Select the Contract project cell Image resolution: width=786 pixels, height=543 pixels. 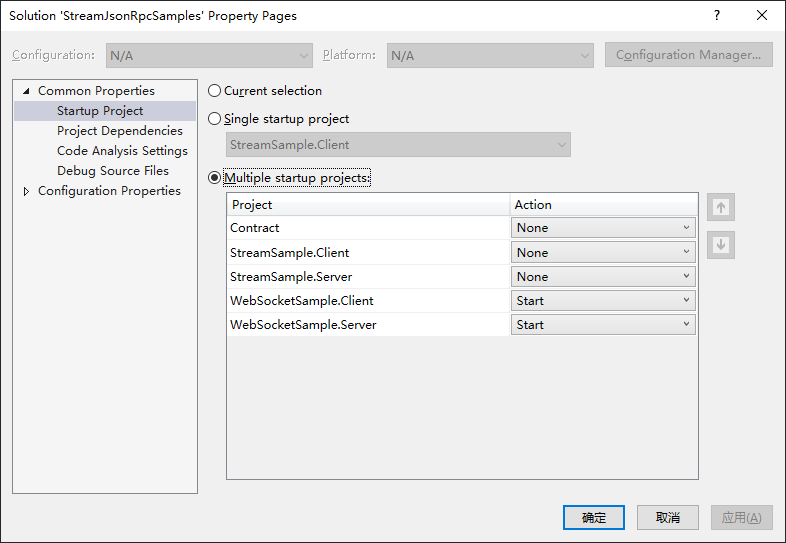click(368, 228)
